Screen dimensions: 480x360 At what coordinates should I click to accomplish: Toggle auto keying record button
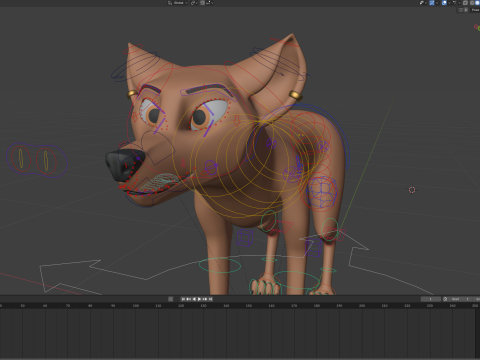point(170,299)
